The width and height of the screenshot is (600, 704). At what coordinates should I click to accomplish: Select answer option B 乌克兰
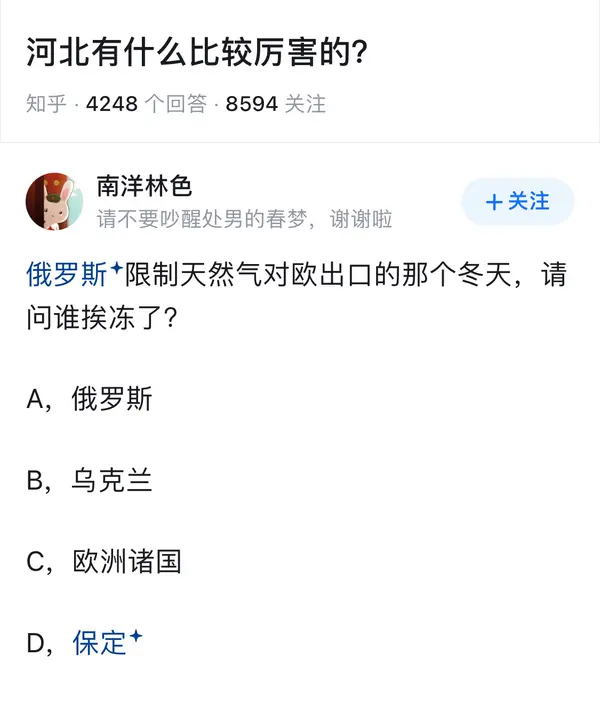(89, 480)
